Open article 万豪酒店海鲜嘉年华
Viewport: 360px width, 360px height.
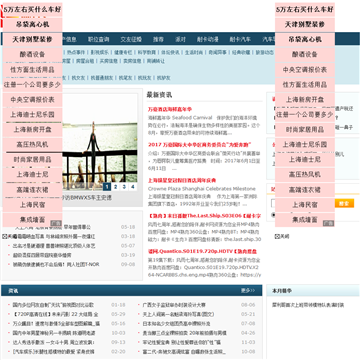[x=170, y=109]
